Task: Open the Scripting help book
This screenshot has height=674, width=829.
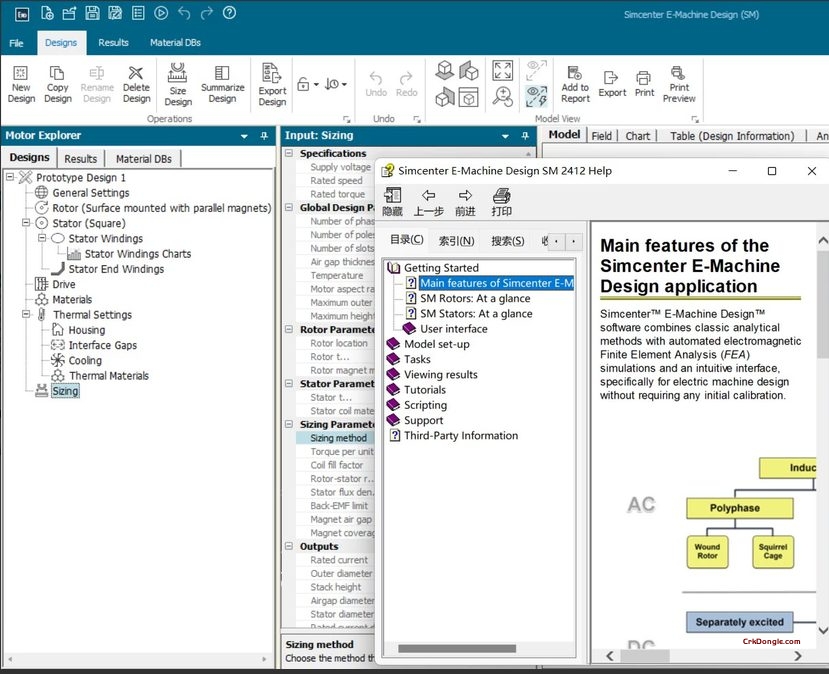Action: (425, 405)
